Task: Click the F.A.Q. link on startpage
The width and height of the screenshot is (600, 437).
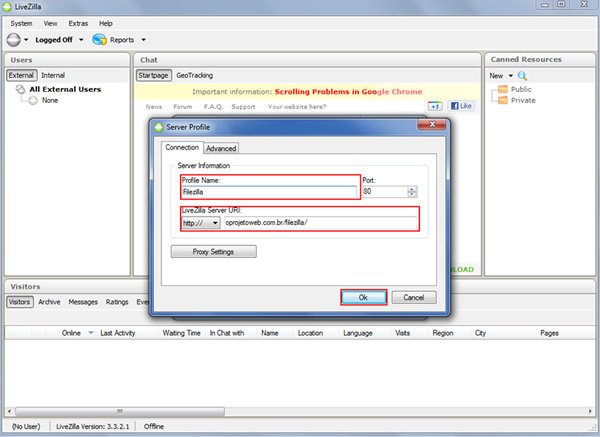Action: click(213, 107)
